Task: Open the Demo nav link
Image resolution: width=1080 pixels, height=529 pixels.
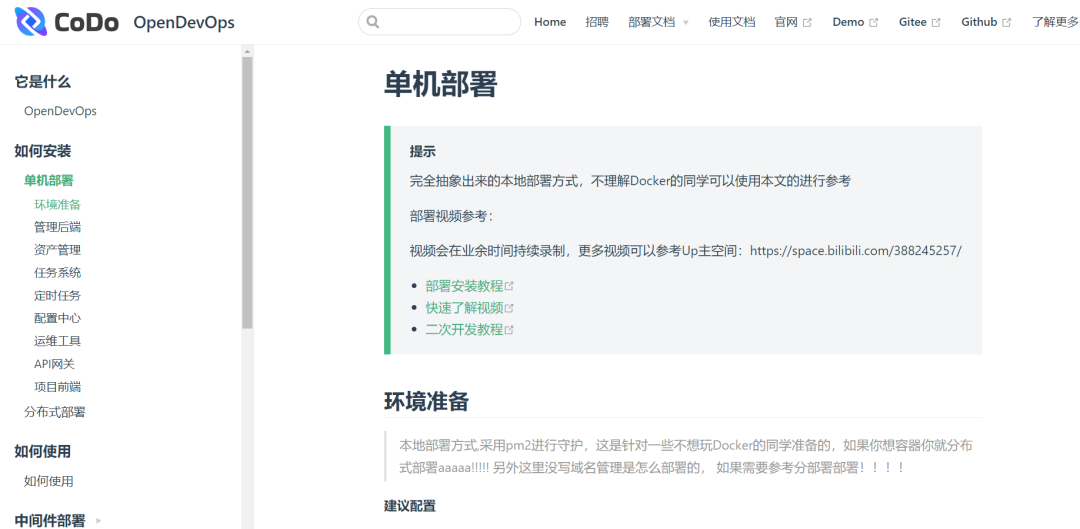Action: [x=848, y=22]
